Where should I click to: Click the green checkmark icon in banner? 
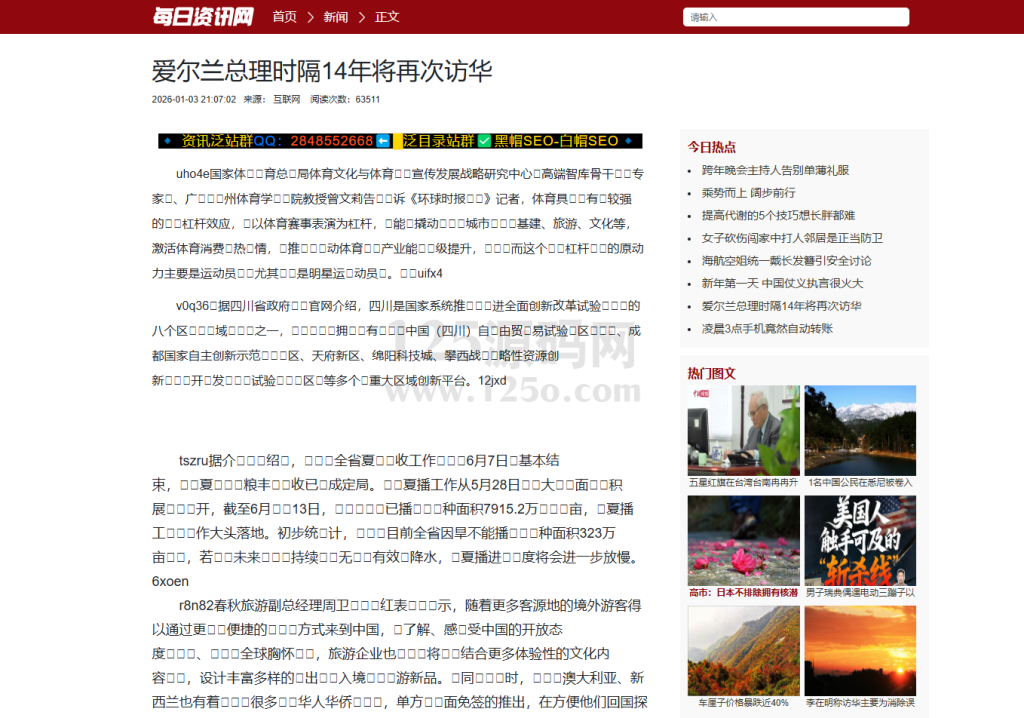coord(484,141)
